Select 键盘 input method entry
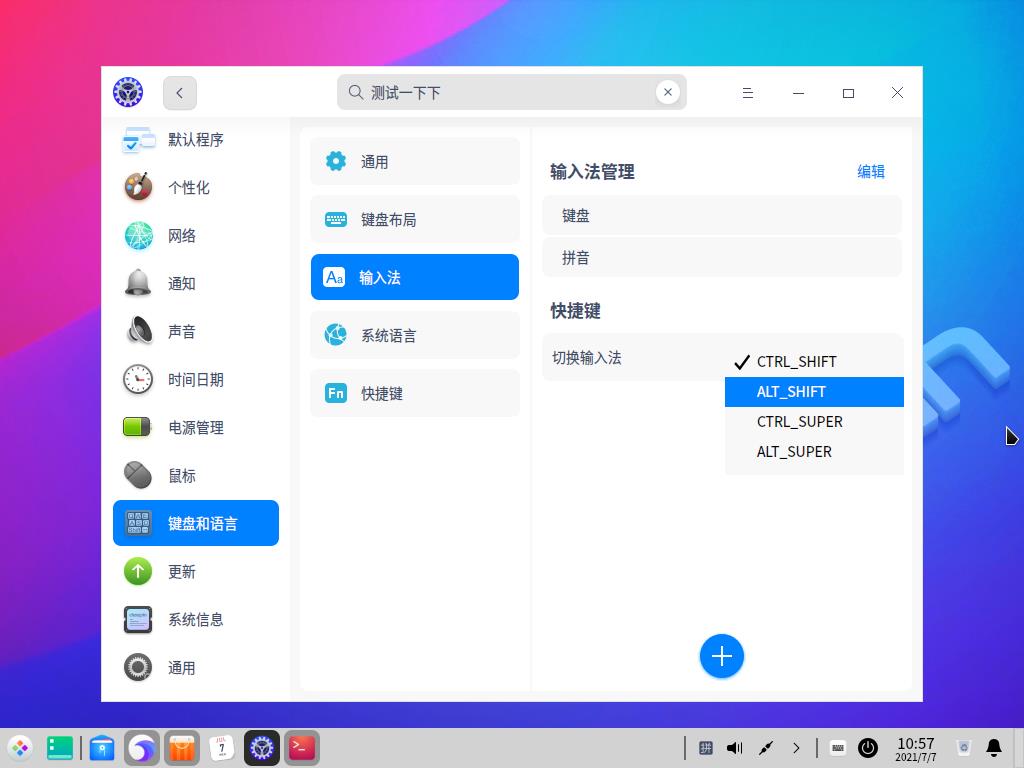The width and height of the screenshot is (1024, 768). (x=722, y=216)
